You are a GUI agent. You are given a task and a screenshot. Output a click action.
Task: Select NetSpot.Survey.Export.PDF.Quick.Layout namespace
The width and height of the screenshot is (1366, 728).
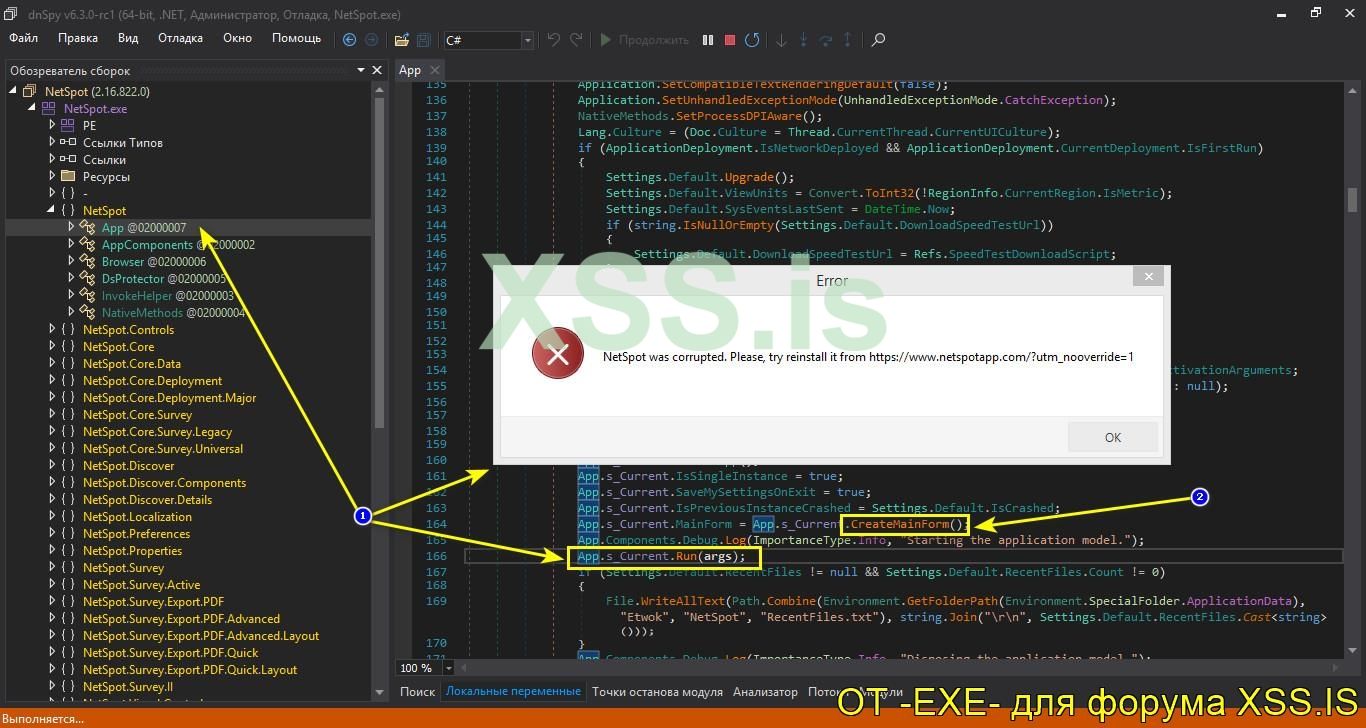(x=190, y=669)
